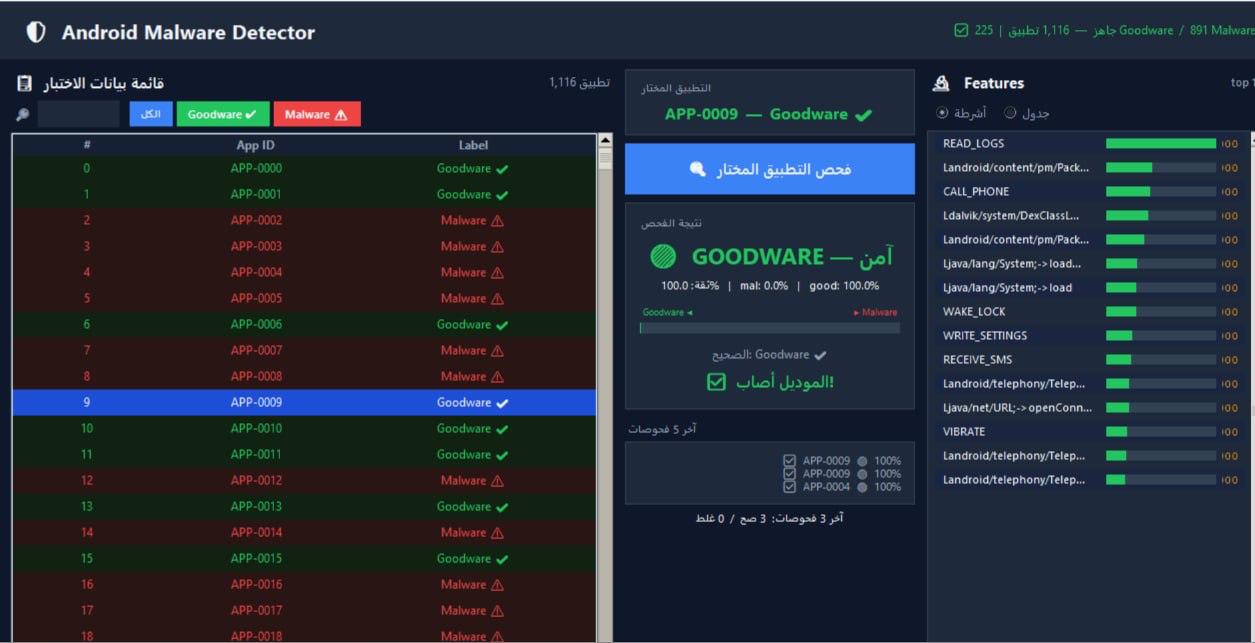Click checkbox beside APP-0004 in recent checks
This screenshot has width=1255, height=643.
[790, 487]
